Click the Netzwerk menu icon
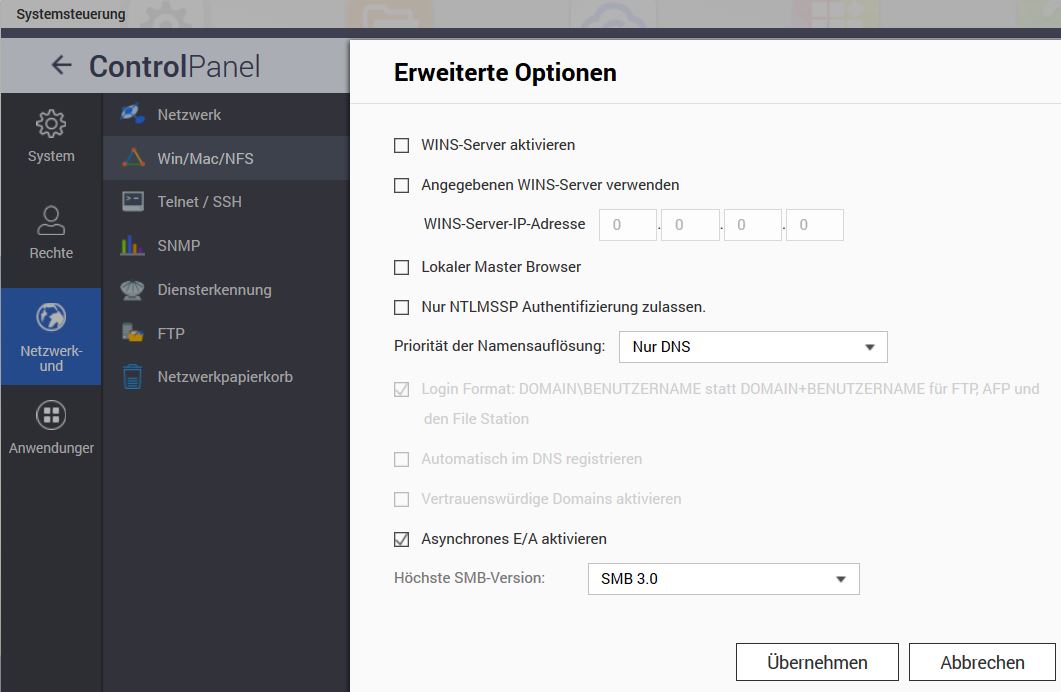 pos(133,114)
